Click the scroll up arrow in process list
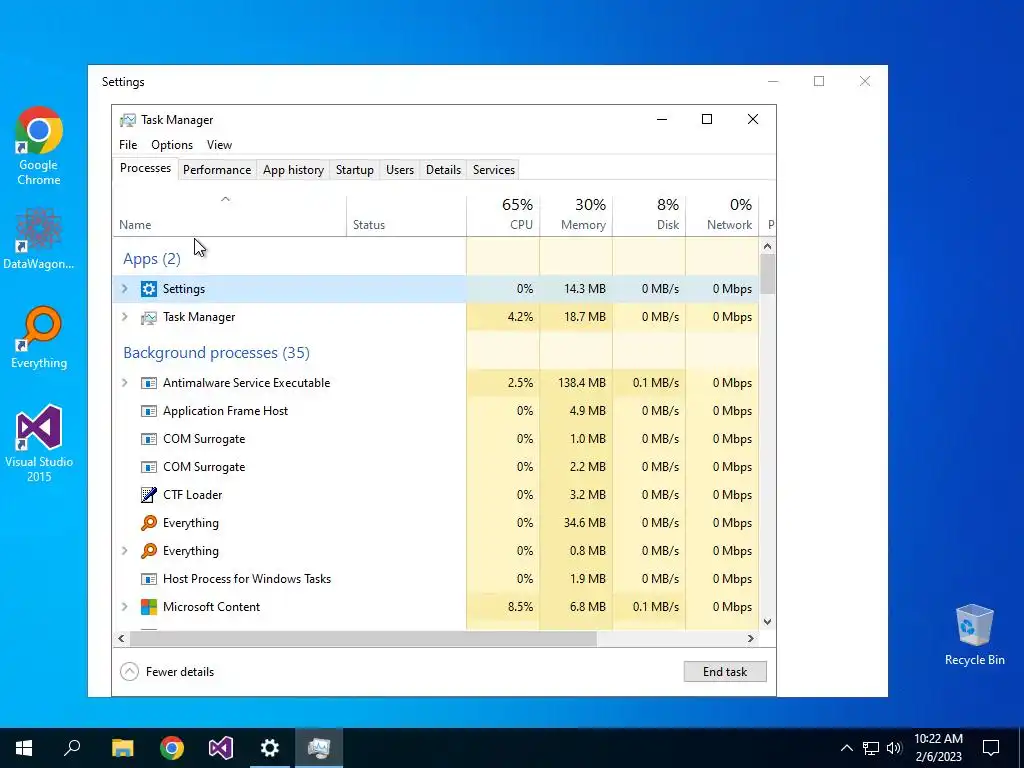1024x768 pixels. (x=767, y=246)
